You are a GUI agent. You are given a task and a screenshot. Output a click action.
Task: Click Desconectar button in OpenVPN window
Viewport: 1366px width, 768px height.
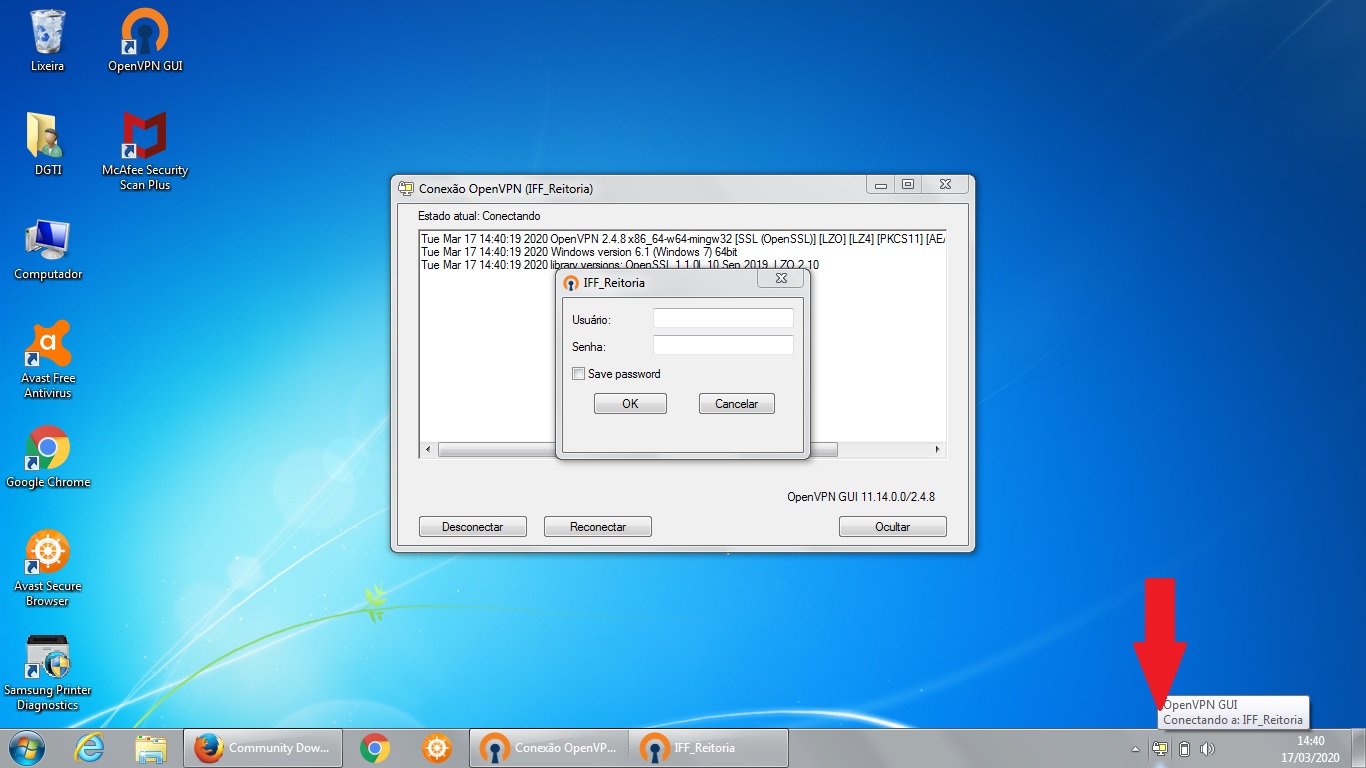(x=473, y=527)
